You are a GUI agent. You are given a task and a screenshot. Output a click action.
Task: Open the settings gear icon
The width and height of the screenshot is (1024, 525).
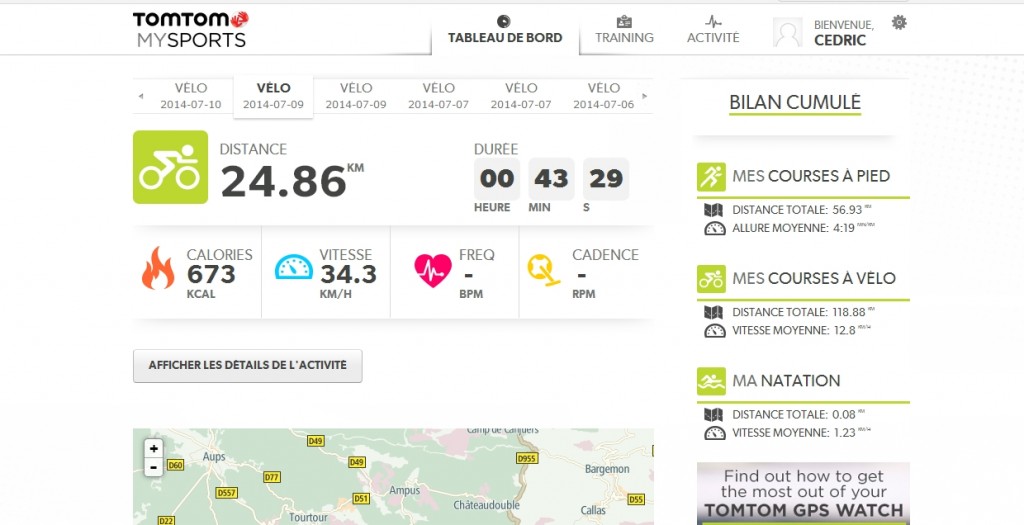click(x=899, y=23)
